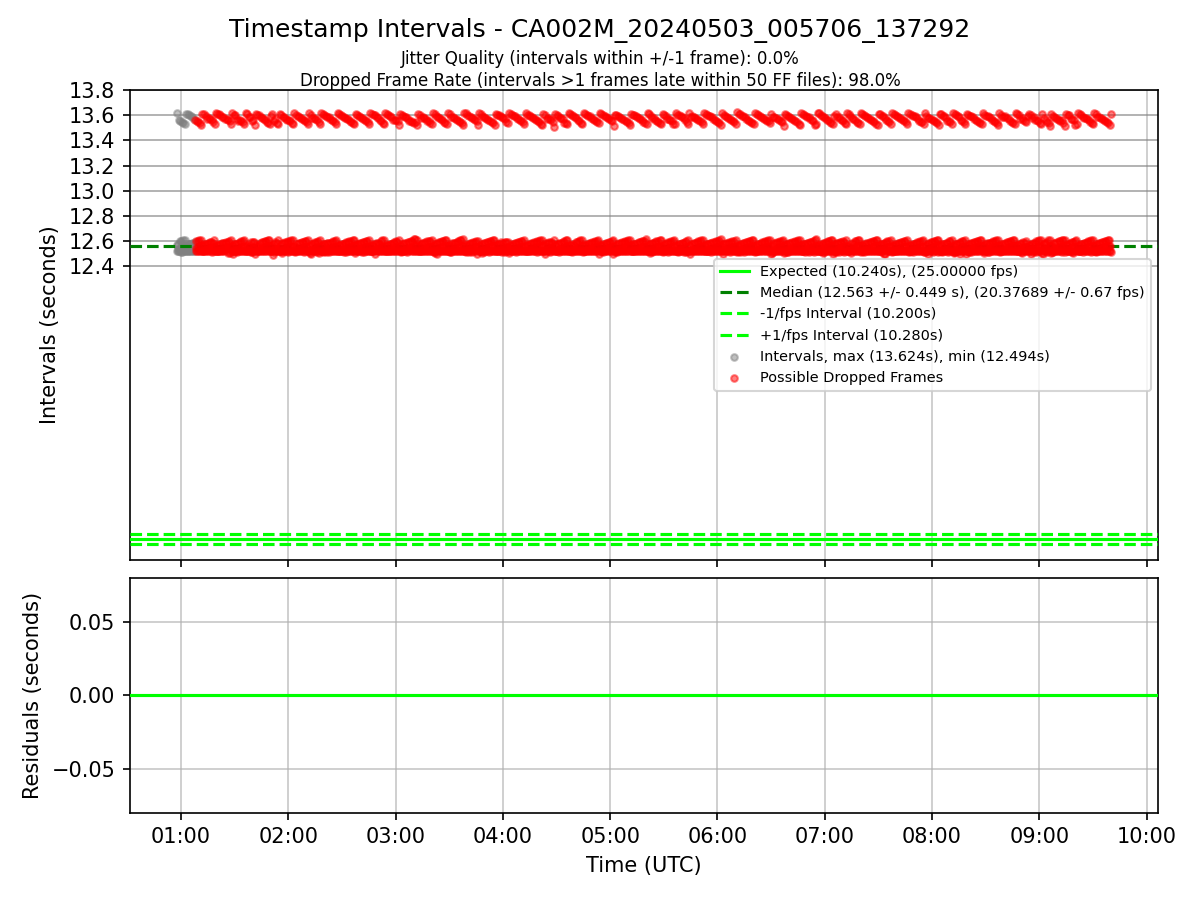Click the 13.0 y-axis tick label
Viewport: 1200px width, 900px height.
pyautogui.click(x=93, y=191)
